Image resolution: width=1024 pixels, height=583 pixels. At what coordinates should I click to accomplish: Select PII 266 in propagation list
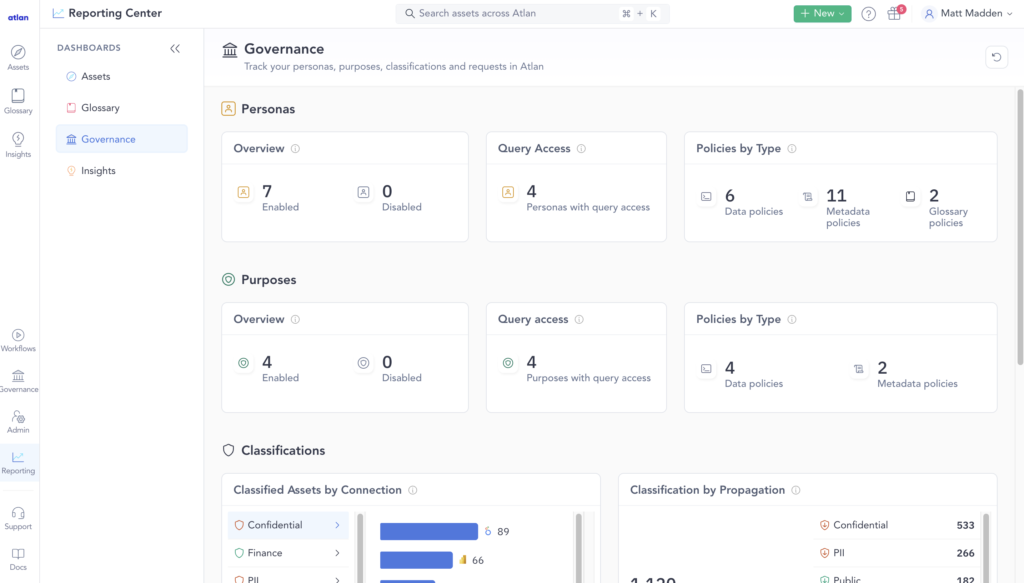click(897, 553)
